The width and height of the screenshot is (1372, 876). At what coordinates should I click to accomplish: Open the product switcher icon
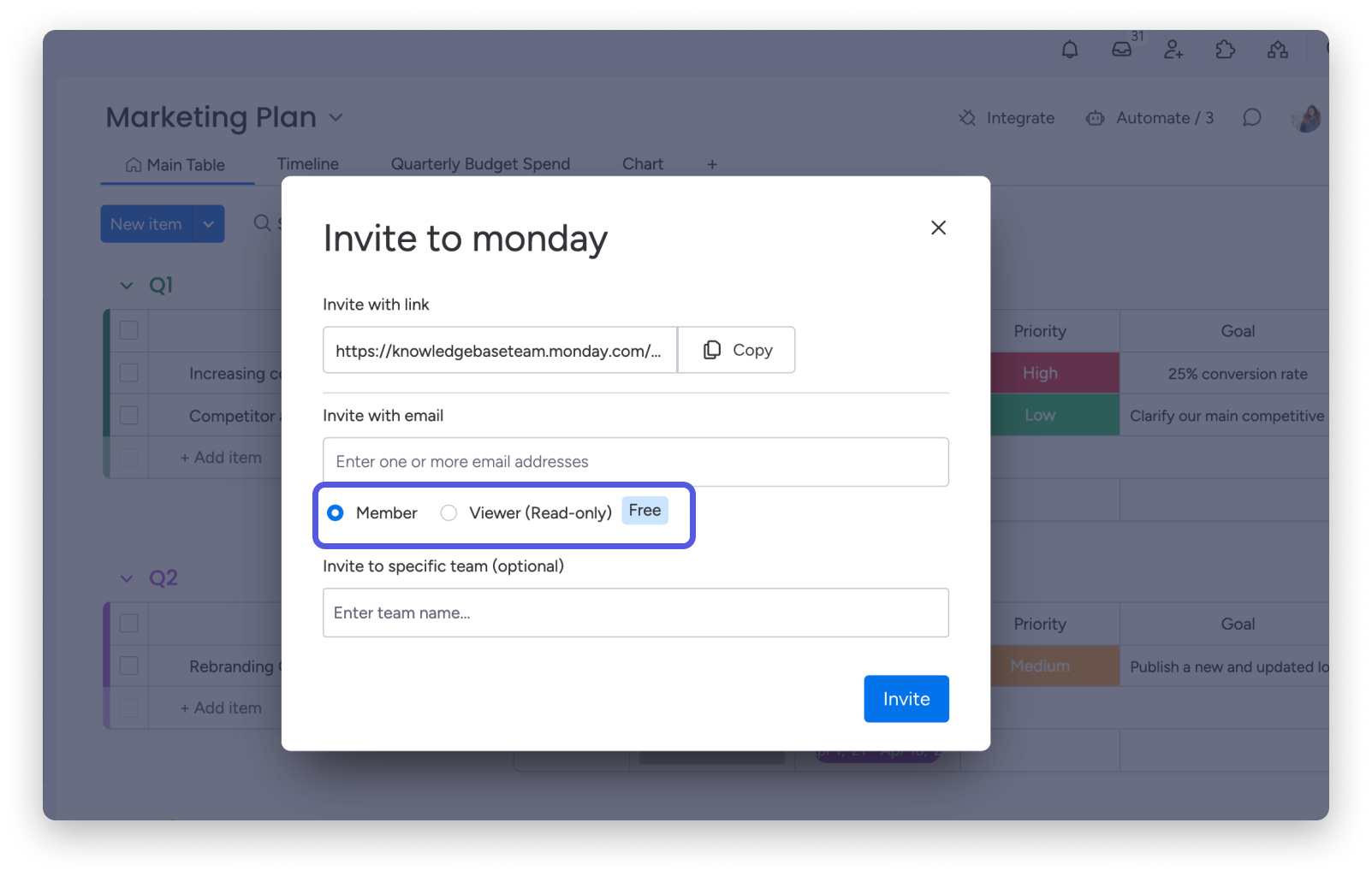point(1277,50)
